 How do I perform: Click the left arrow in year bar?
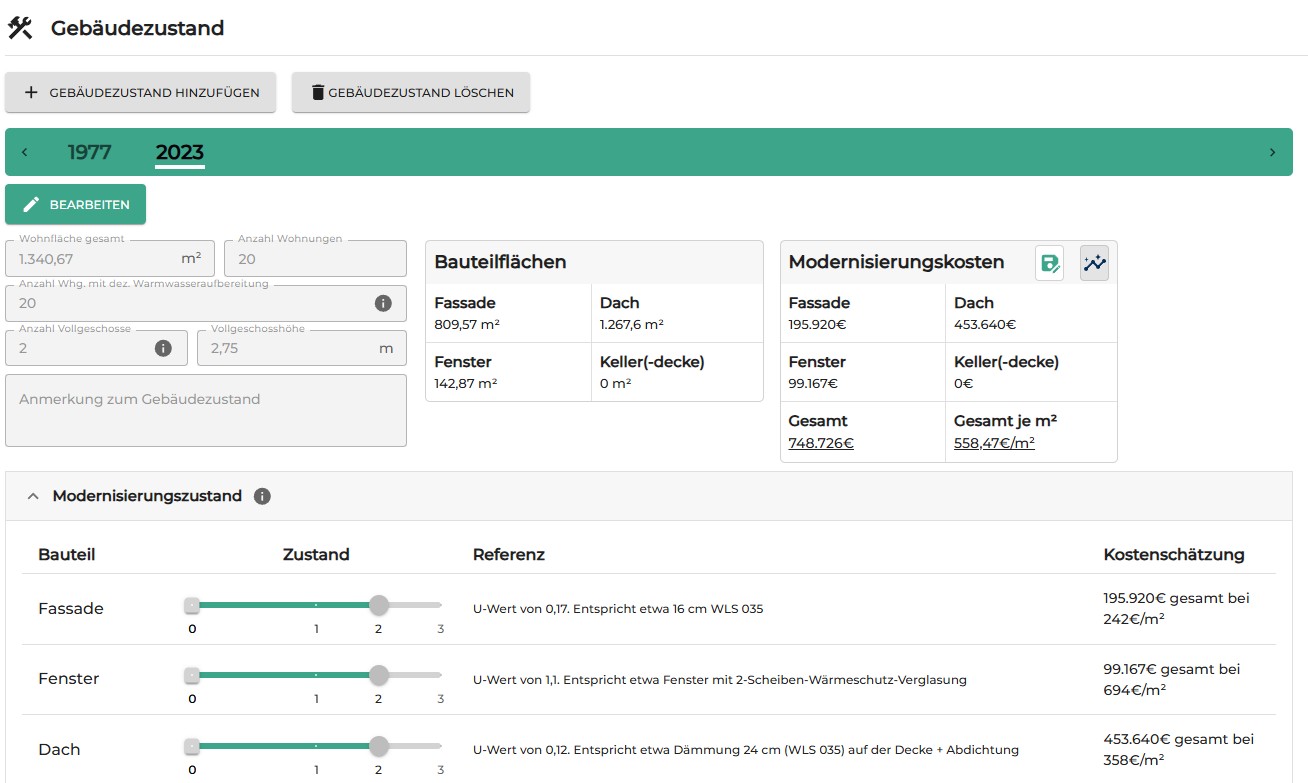[25, 152]
